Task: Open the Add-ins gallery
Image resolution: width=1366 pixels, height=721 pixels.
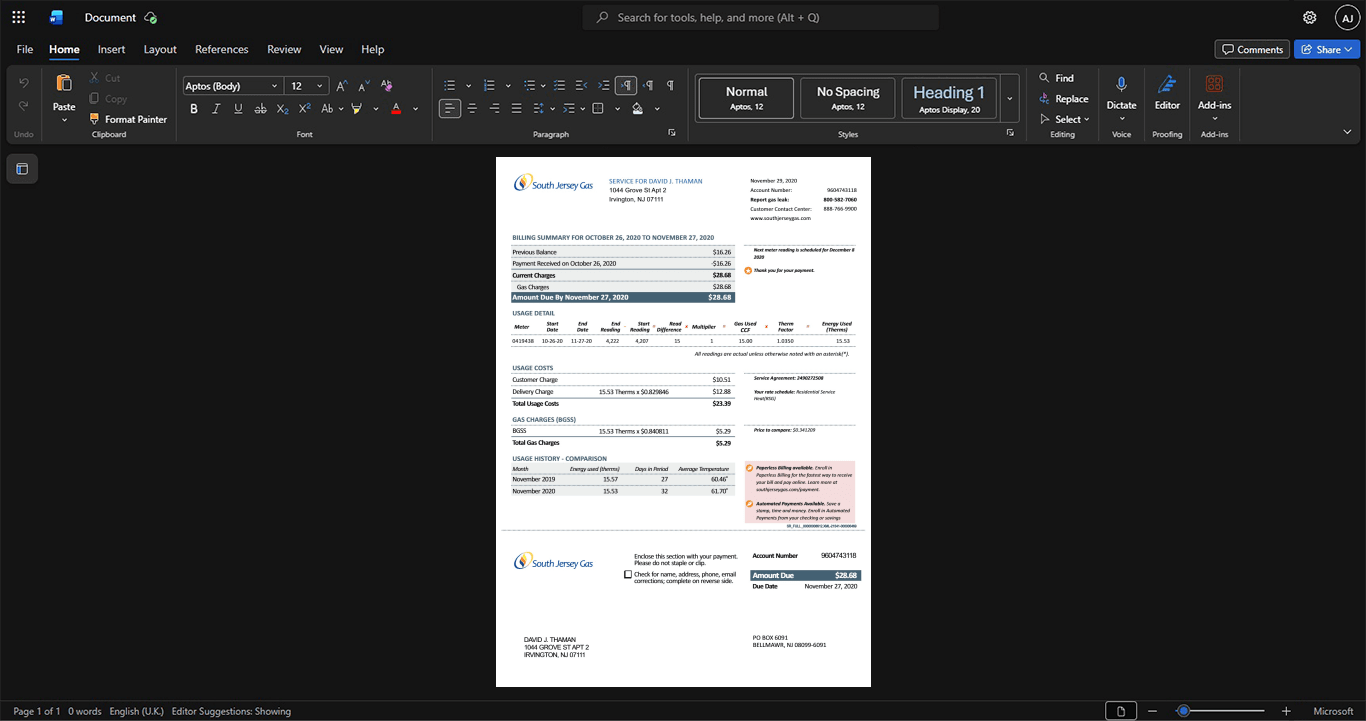Action: (1214, 96)
